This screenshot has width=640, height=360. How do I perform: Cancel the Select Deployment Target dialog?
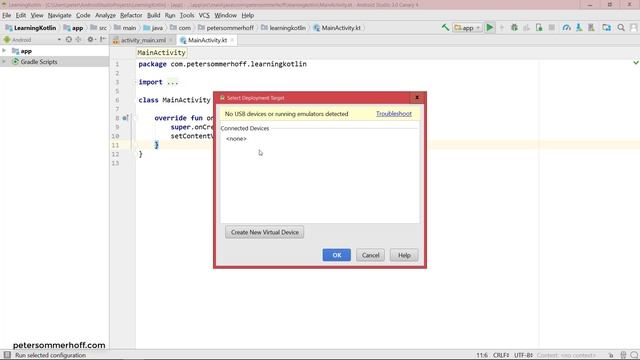pyautogui.click(x=370, y=255)
